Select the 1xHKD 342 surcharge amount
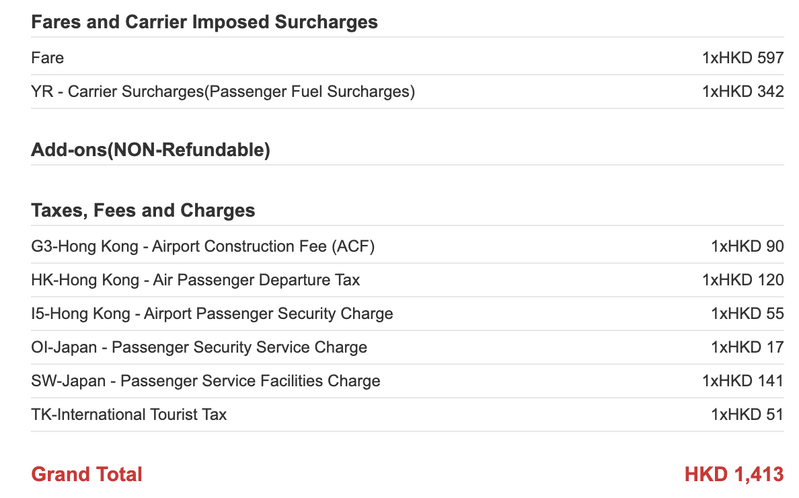The image size is (799, 498). [x=742, y=92]
